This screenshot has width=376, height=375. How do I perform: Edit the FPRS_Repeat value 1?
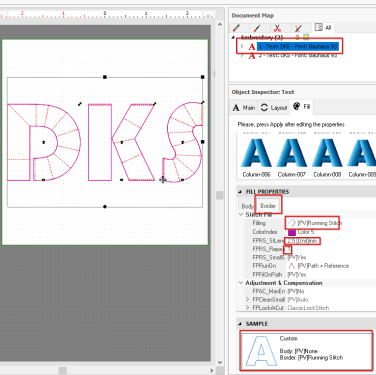click(x=289, y=249)
